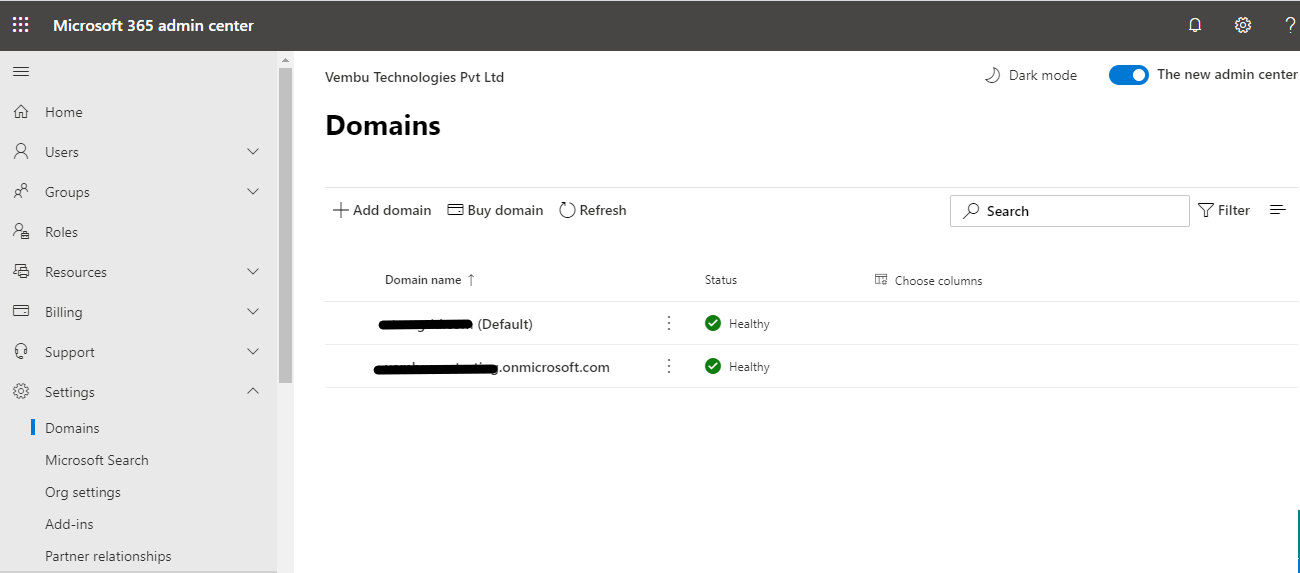Select the onmicrosoft.com domain row
Screen dimensions: 1300x573
[812, 366]
